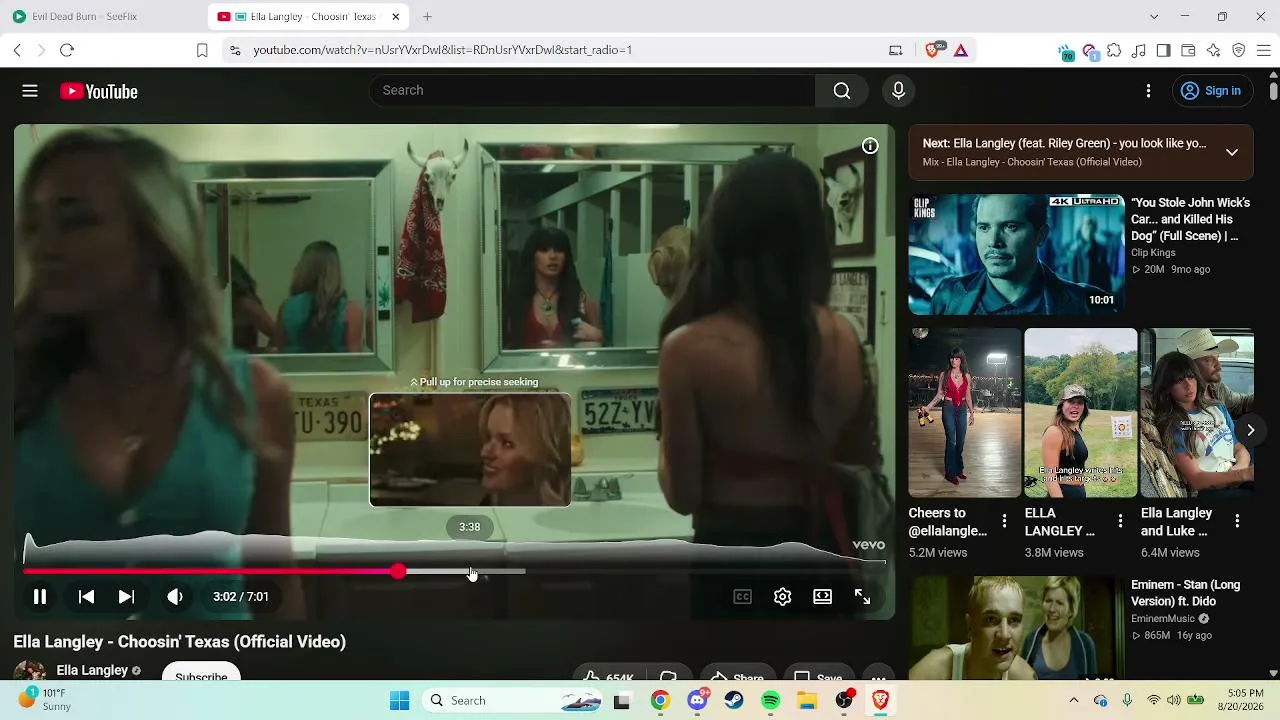Open the Brave Shields lion icon
Screen dimensions: 1280x720
pos(933,50)
